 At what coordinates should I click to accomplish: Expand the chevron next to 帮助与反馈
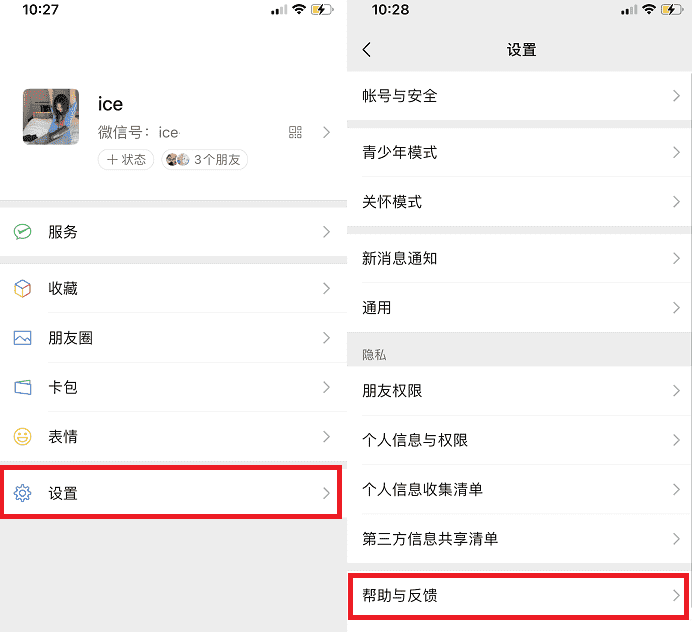676,595
